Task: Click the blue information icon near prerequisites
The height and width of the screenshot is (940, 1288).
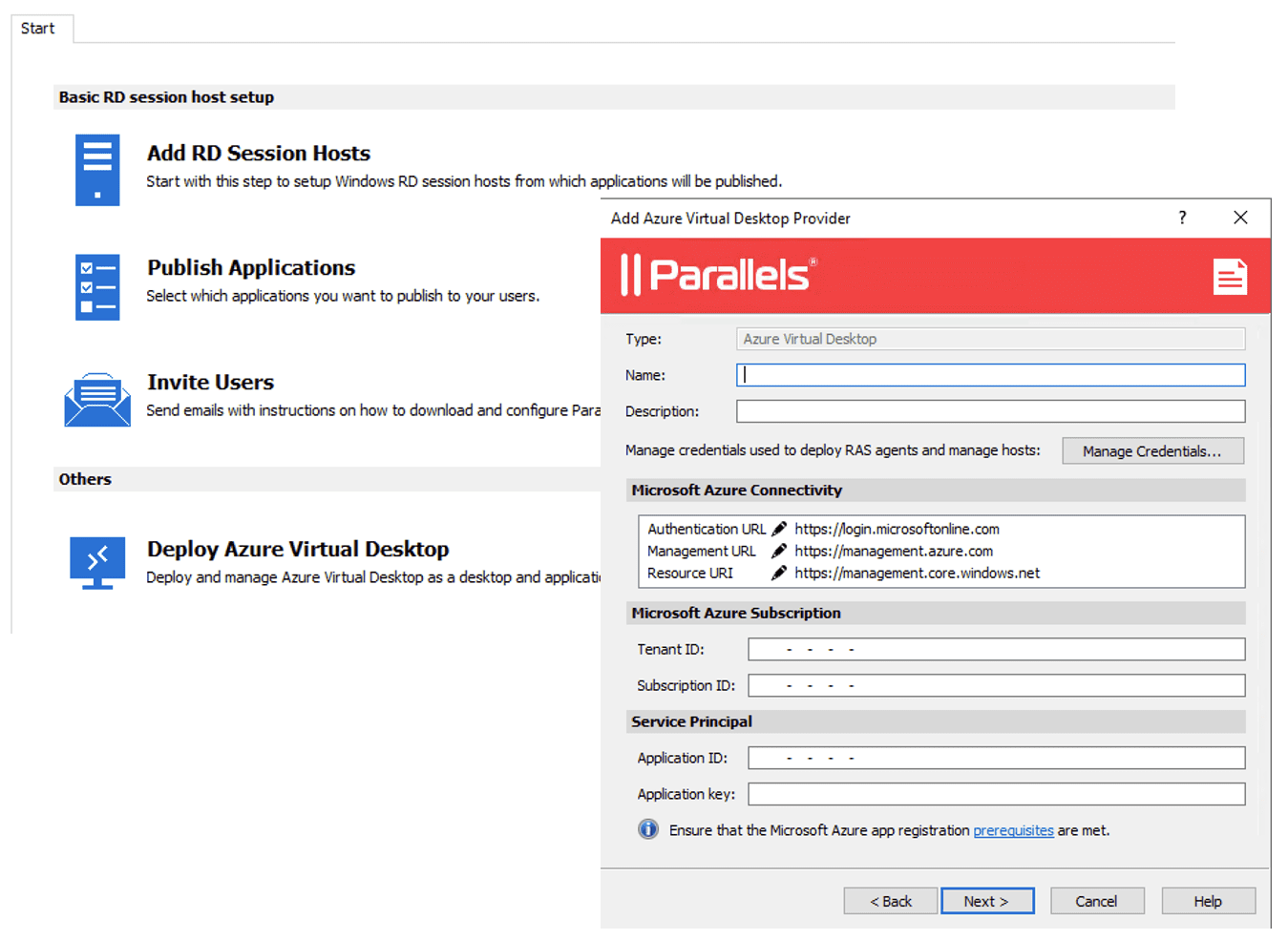Action: coord(648,829)
